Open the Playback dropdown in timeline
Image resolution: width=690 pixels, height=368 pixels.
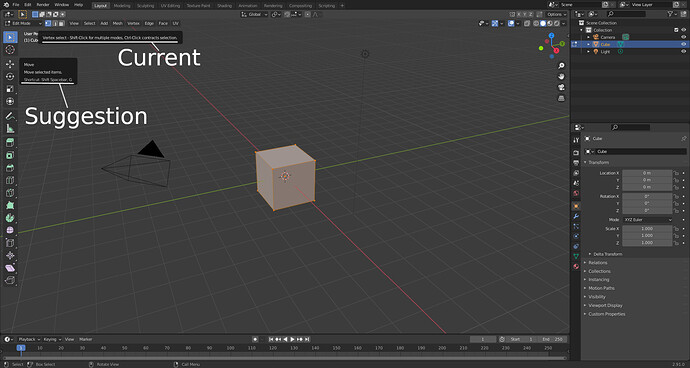(x=29, y=339)
